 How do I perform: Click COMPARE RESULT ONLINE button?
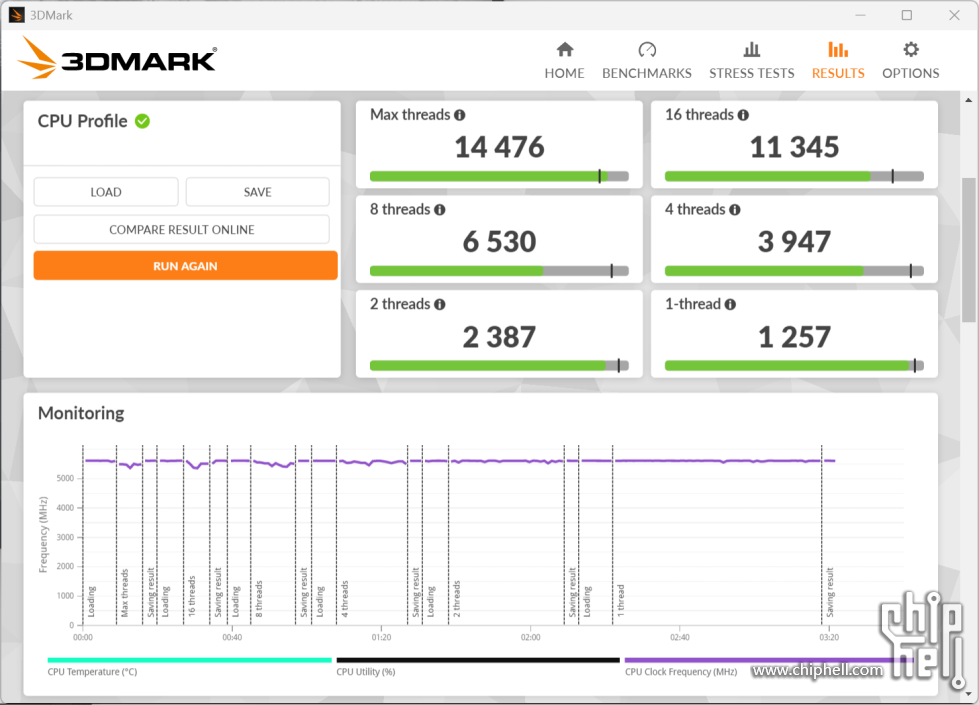tap(182, 229)
